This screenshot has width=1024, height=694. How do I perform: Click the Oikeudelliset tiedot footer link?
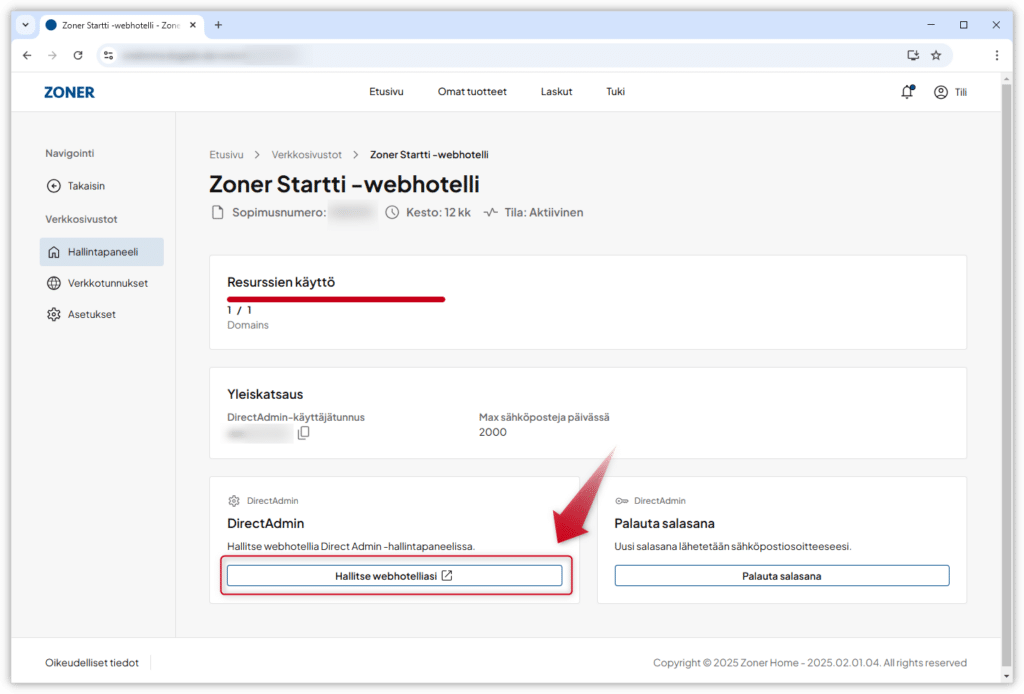[91, 663]
